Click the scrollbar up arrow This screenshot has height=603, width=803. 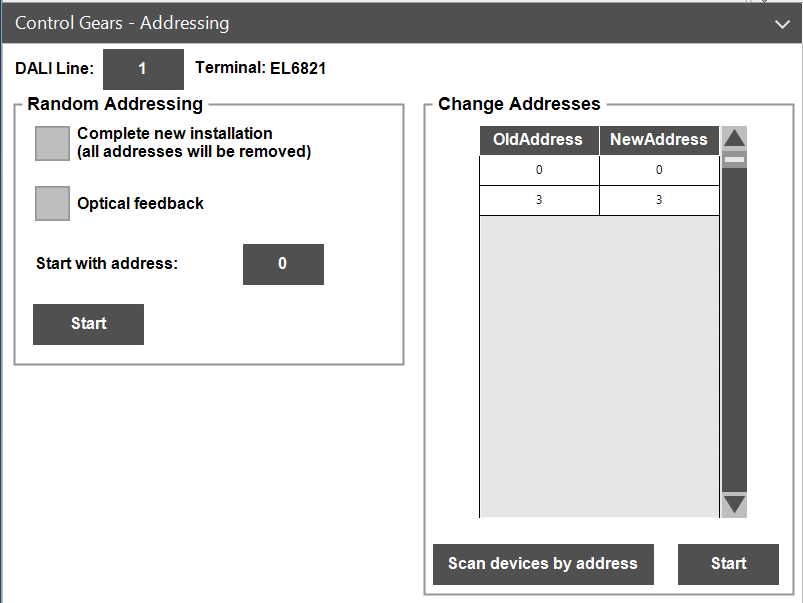click(x=733, y=137)
